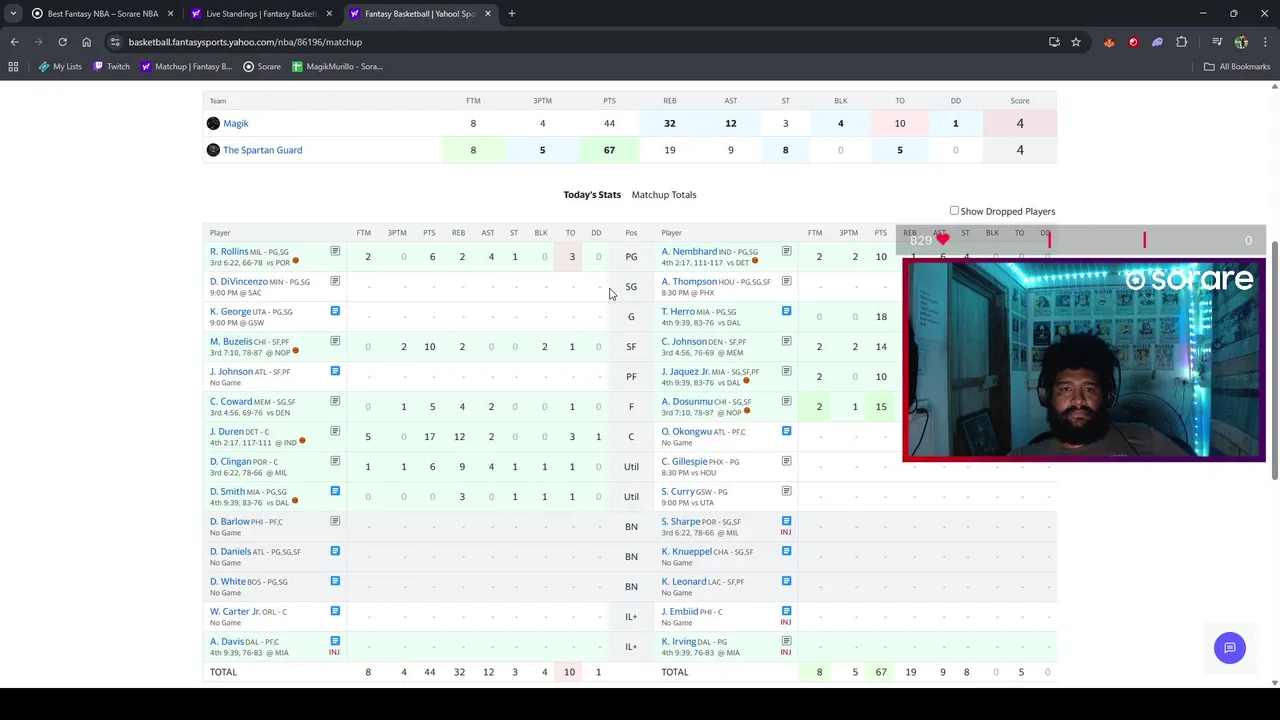Open the Chrome extensions puzzle icon
1280x720 pixels.
[x=1182, y=42]
